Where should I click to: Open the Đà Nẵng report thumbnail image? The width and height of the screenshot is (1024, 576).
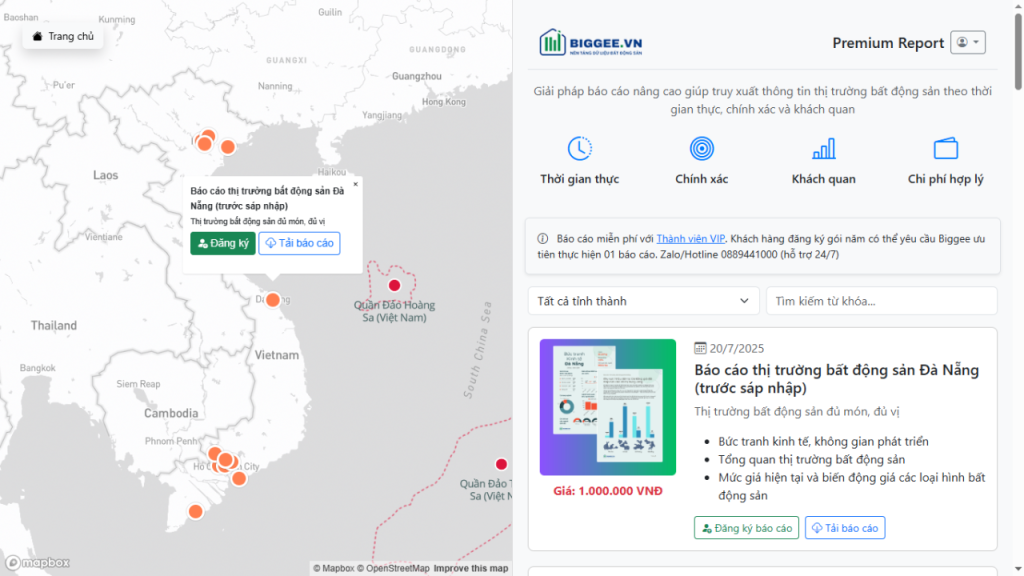coord(607,407)
